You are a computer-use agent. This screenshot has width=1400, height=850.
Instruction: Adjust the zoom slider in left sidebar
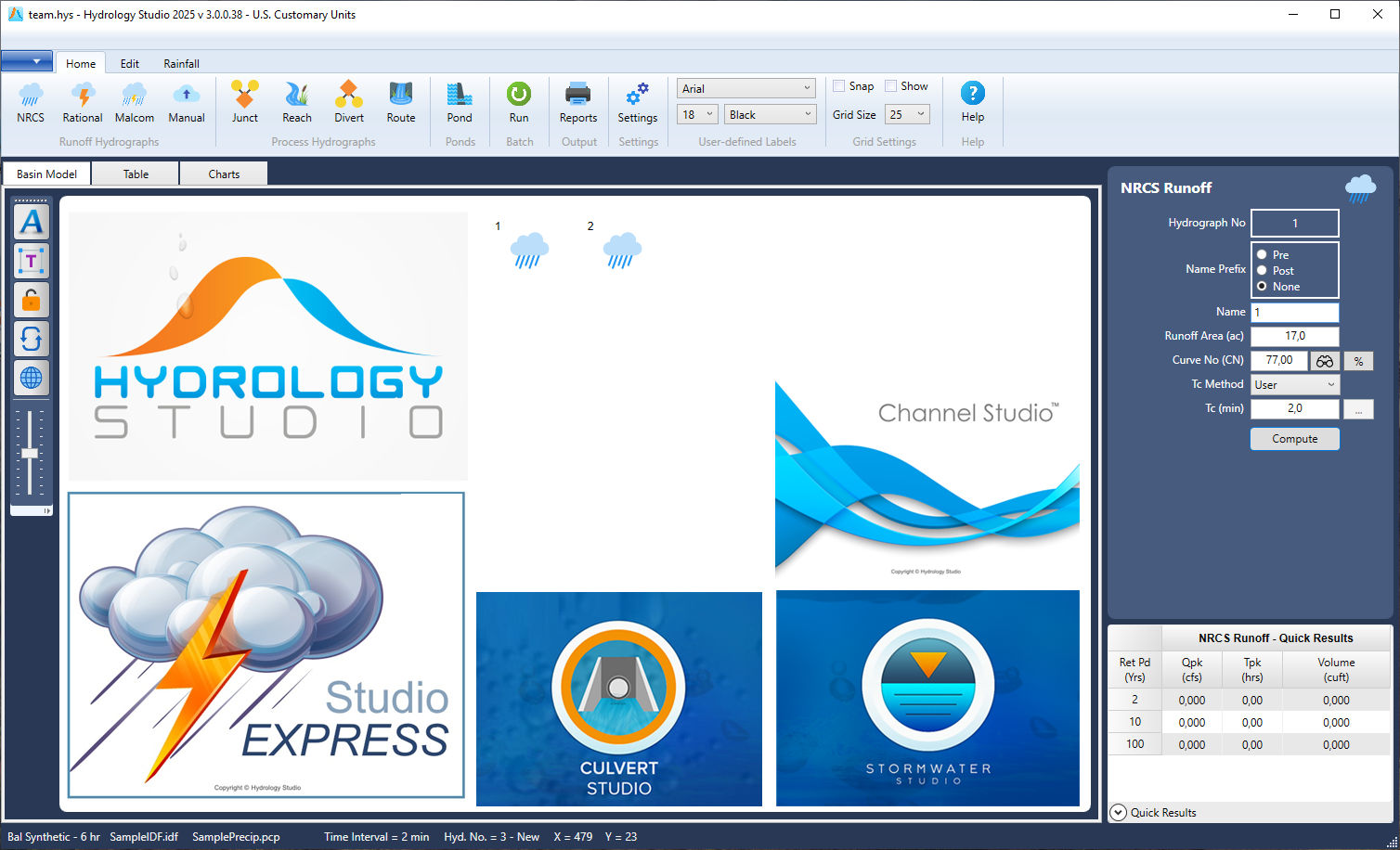[x=31, y=454]
